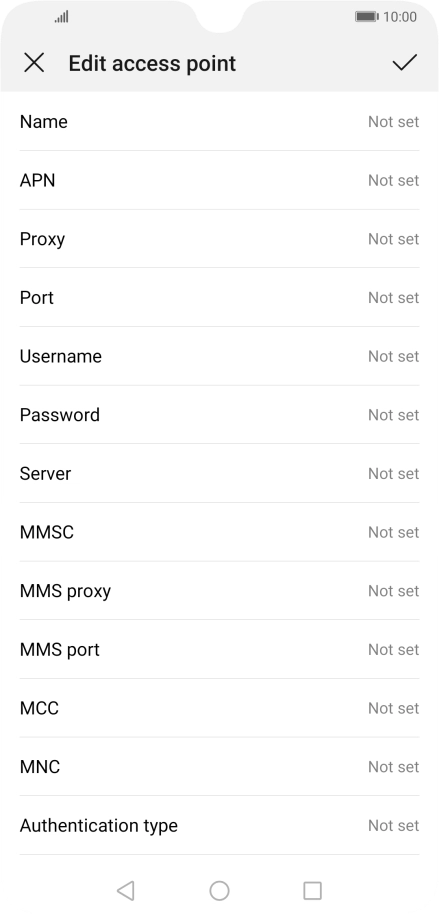Tap the signal strength icon

(x=62, y=16)
